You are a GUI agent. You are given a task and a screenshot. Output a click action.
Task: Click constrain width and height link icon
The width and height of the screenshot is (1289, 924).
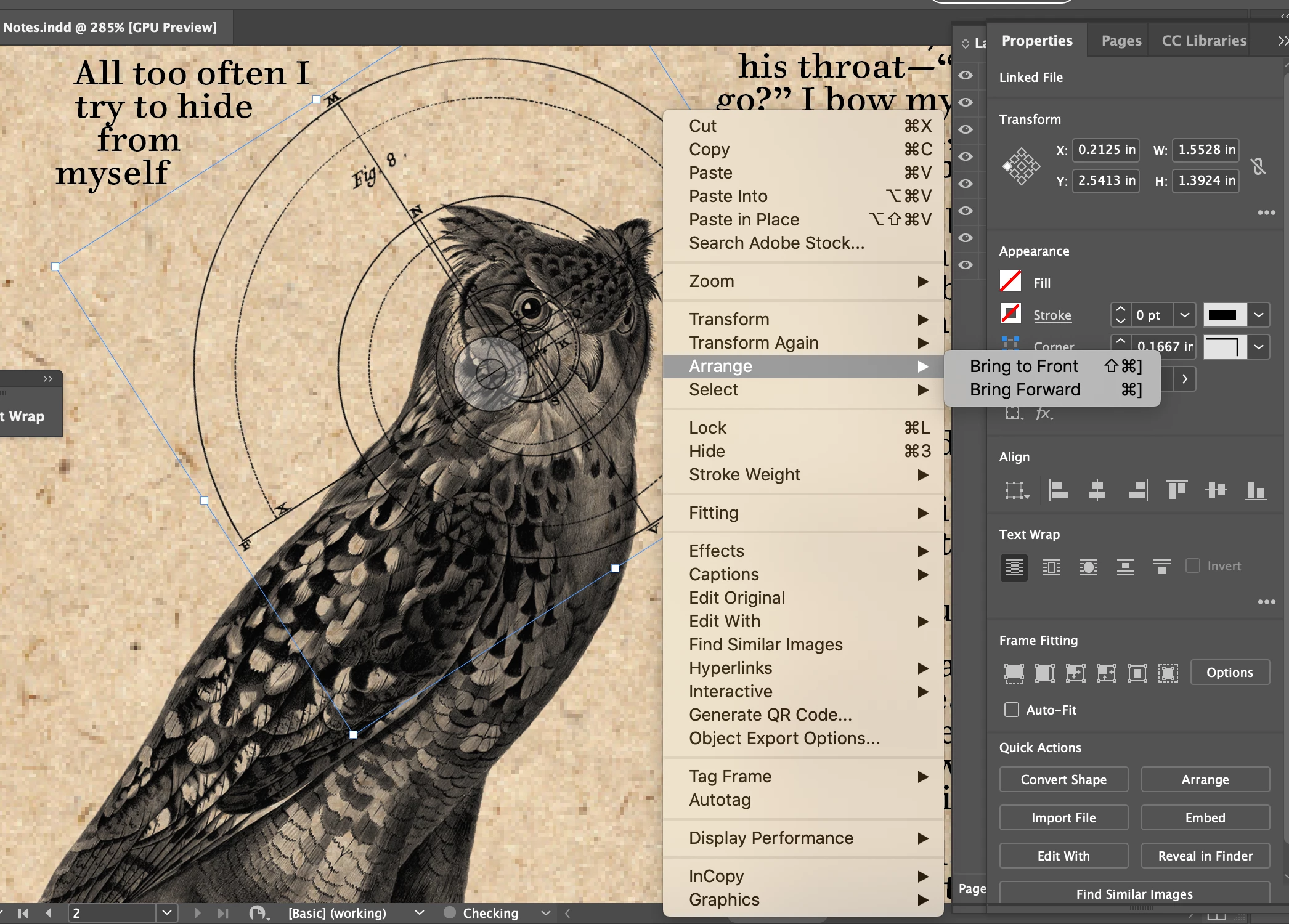[x=1258, y=166]
